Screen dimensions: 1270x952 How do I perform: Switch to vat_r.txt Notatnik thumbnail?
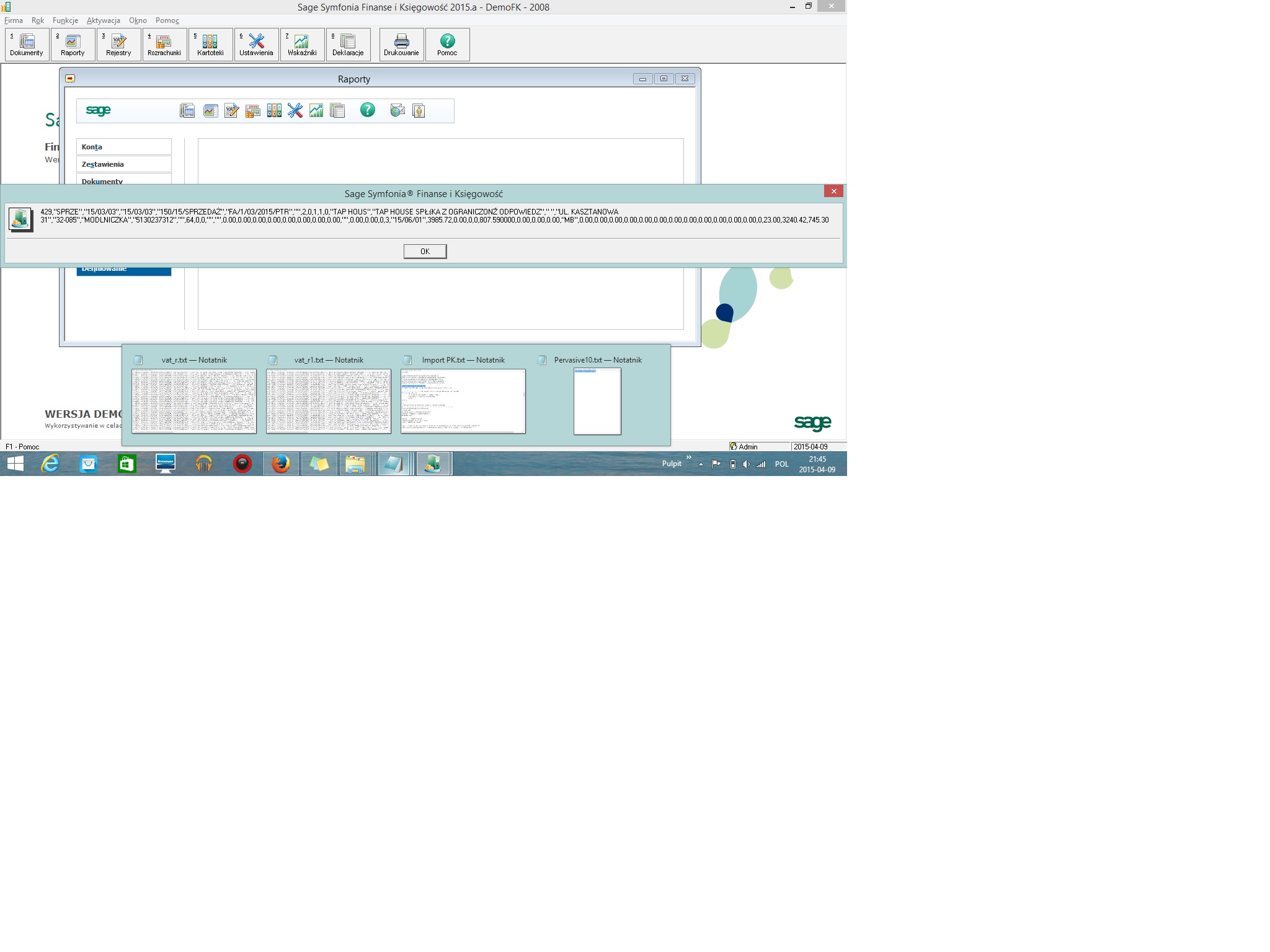194,401
